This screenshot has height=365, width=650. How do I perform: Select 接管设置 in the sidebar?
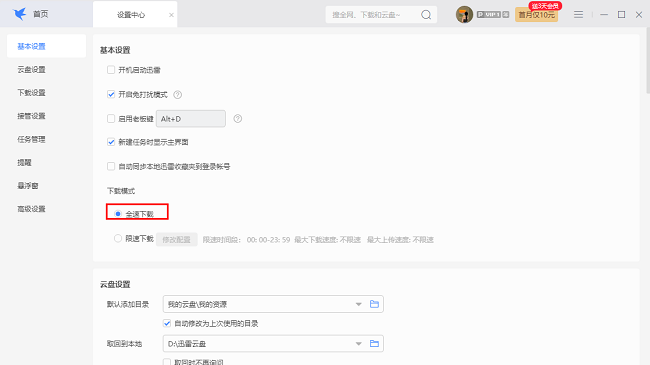pos(32,116)
